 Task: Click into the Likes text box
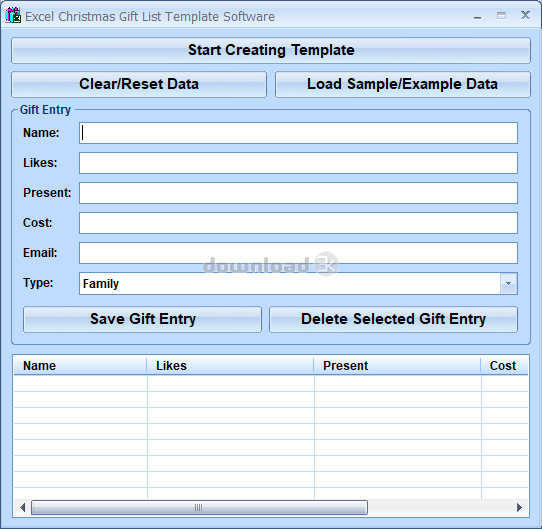click(x=298, y=163)
